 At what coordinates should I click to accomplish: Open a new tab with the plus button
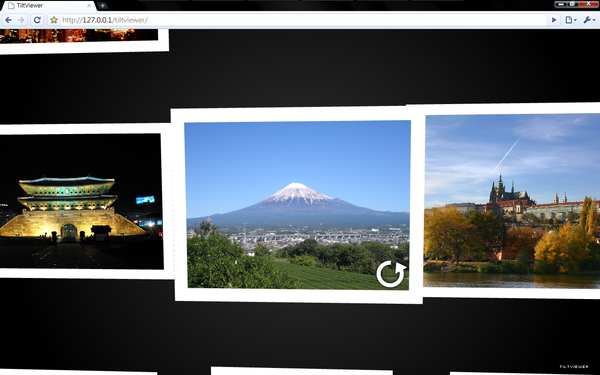coord(102,6)
